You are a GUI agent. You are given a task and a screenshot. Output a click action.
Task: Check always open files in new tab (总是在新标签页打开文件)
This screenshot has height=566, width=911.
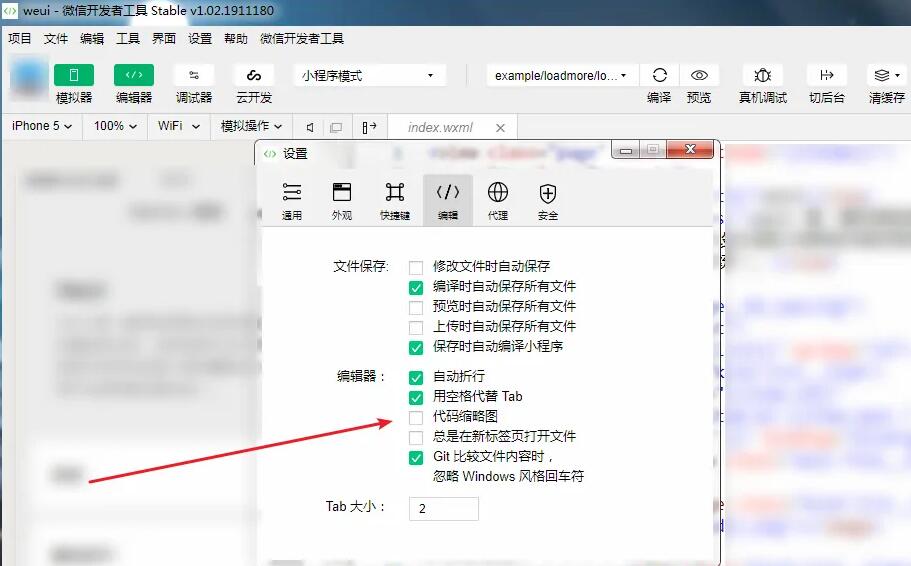click(416, 437)
